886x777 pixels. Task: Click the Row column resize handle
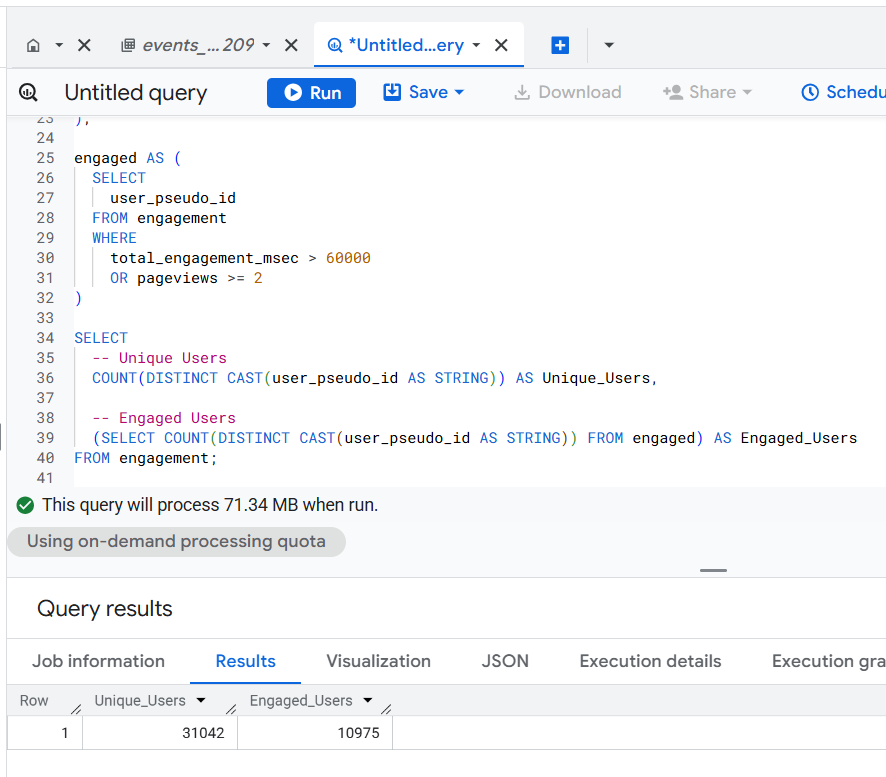[76, 709]
